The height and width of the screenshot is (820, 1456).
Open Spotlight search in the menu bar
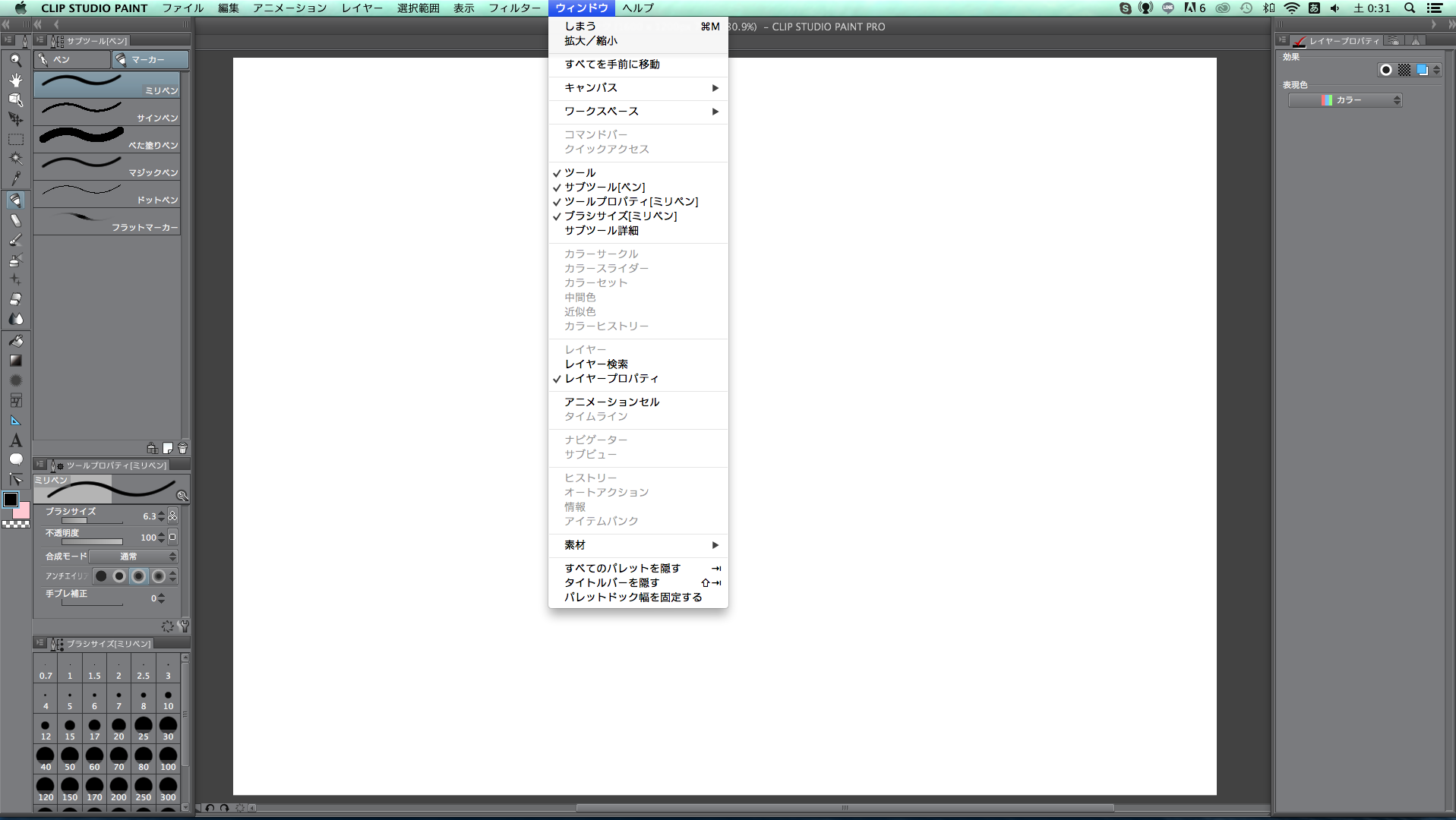tap(1410, 8)
